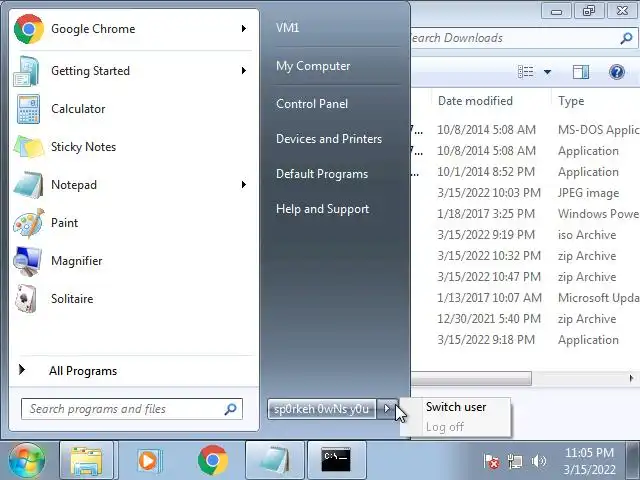Screen dimensions: 640x480
Task: Open Chrome from the taskbar
Action: (x=213, y=460)
